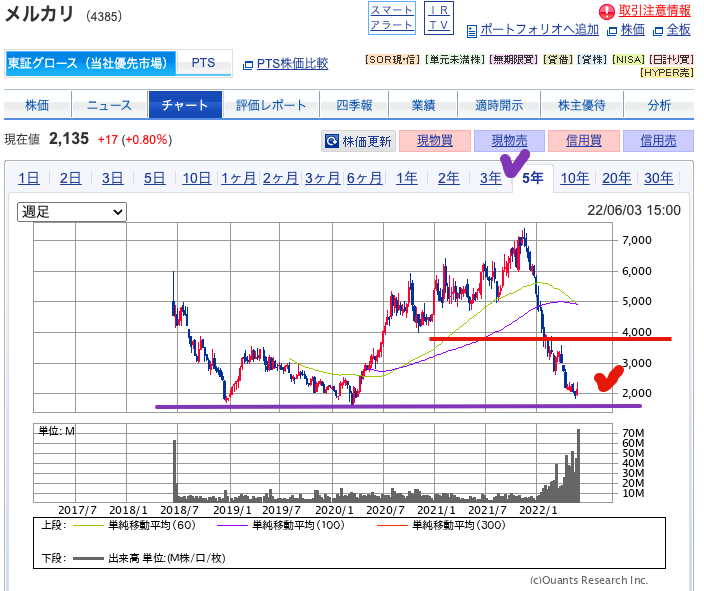
Task: Switch to the PTS market tab
Action: [x=203, y=63]
